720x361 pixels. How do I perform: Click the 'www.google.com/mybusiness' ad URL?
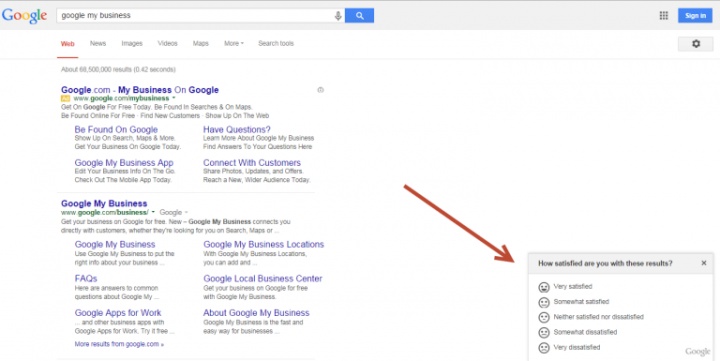click(121, 98)
